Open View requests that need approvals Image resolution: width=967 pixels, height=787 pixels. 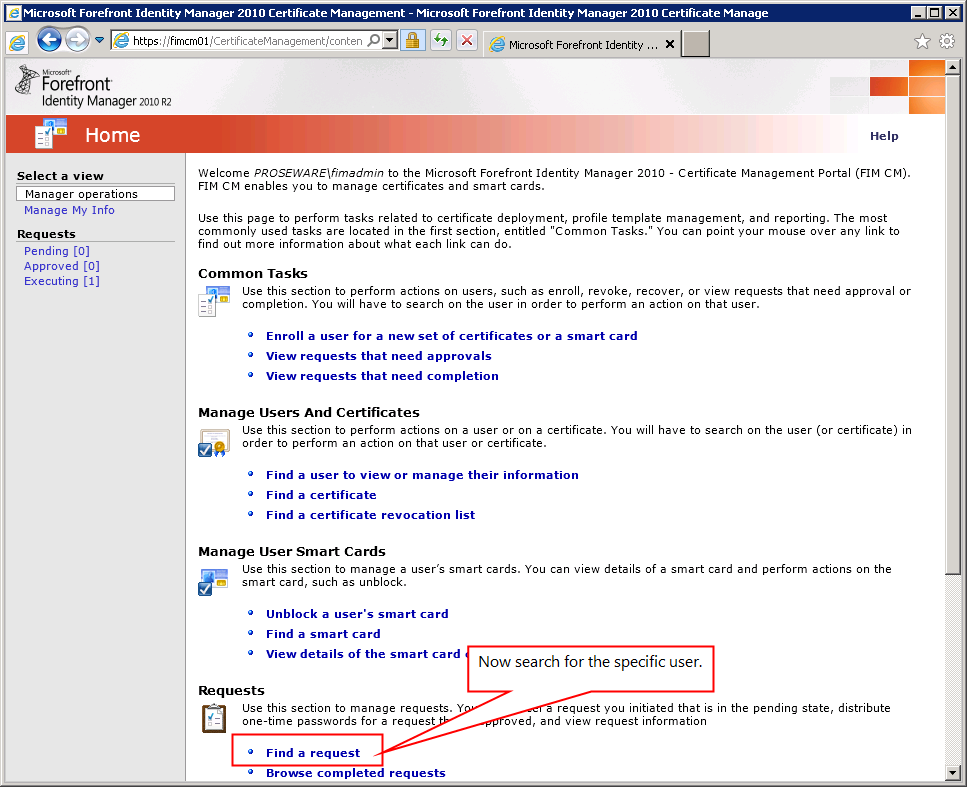(x=379, y=356)
